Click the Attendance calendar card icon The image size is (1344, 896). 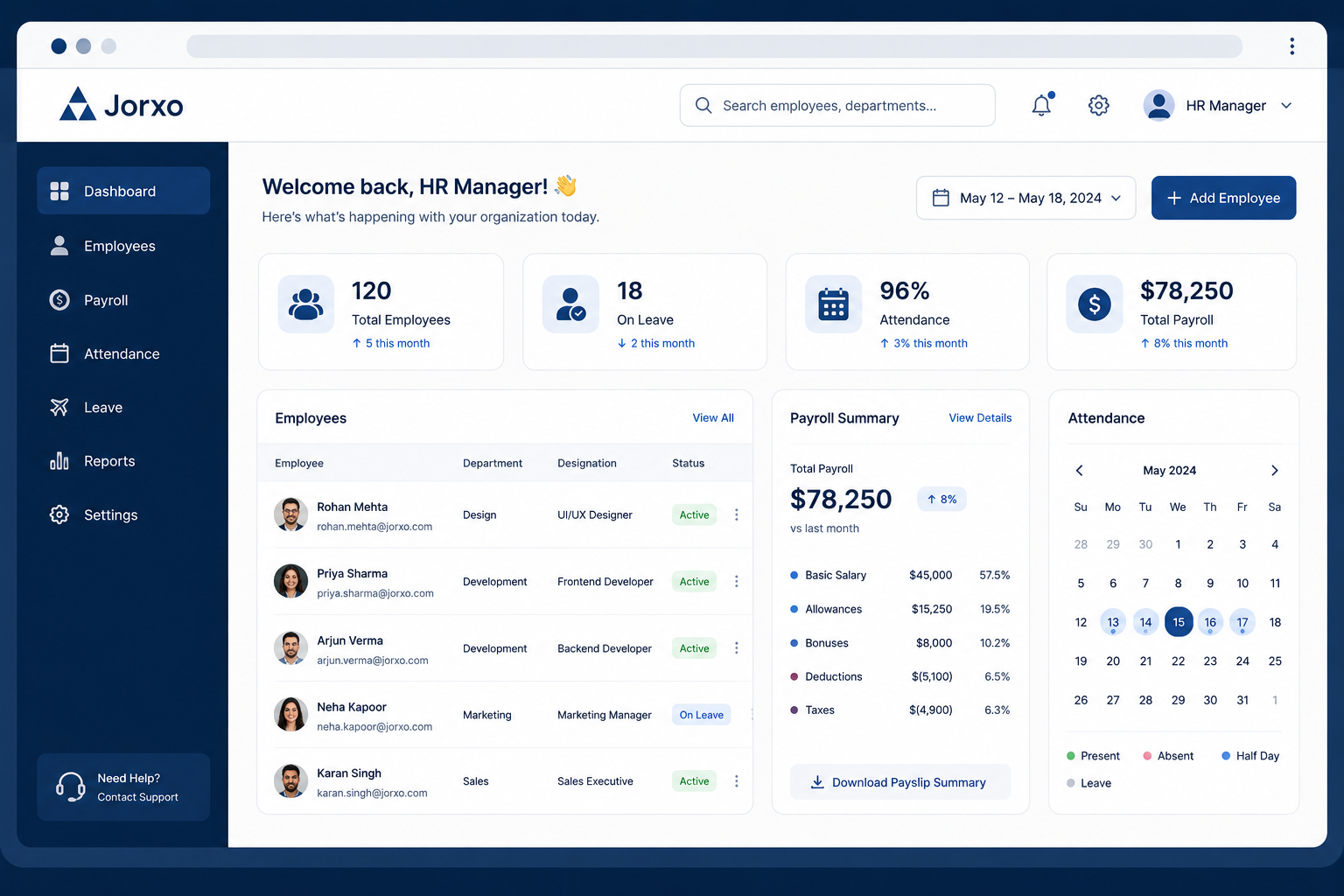[834, 304]
